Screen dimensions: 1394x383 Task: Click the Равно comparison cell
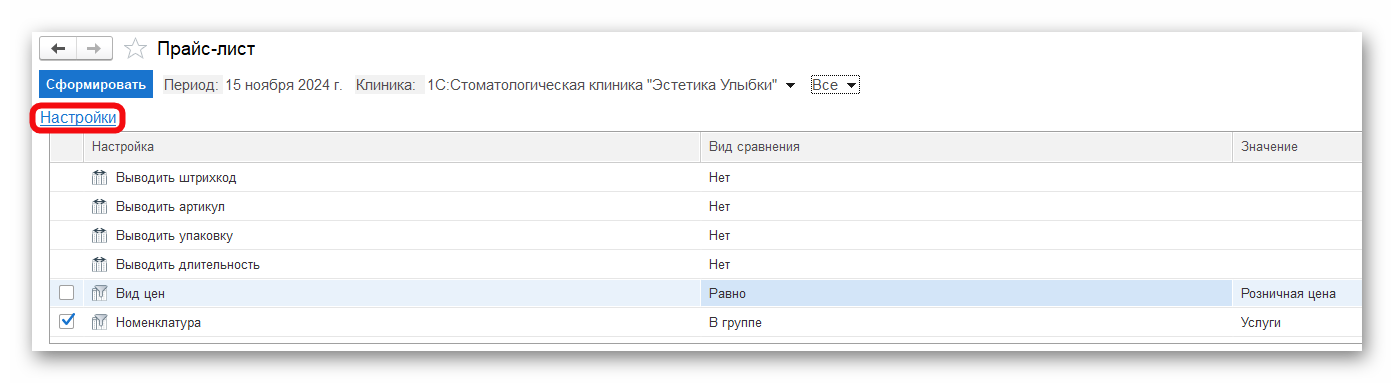(966, 294)
